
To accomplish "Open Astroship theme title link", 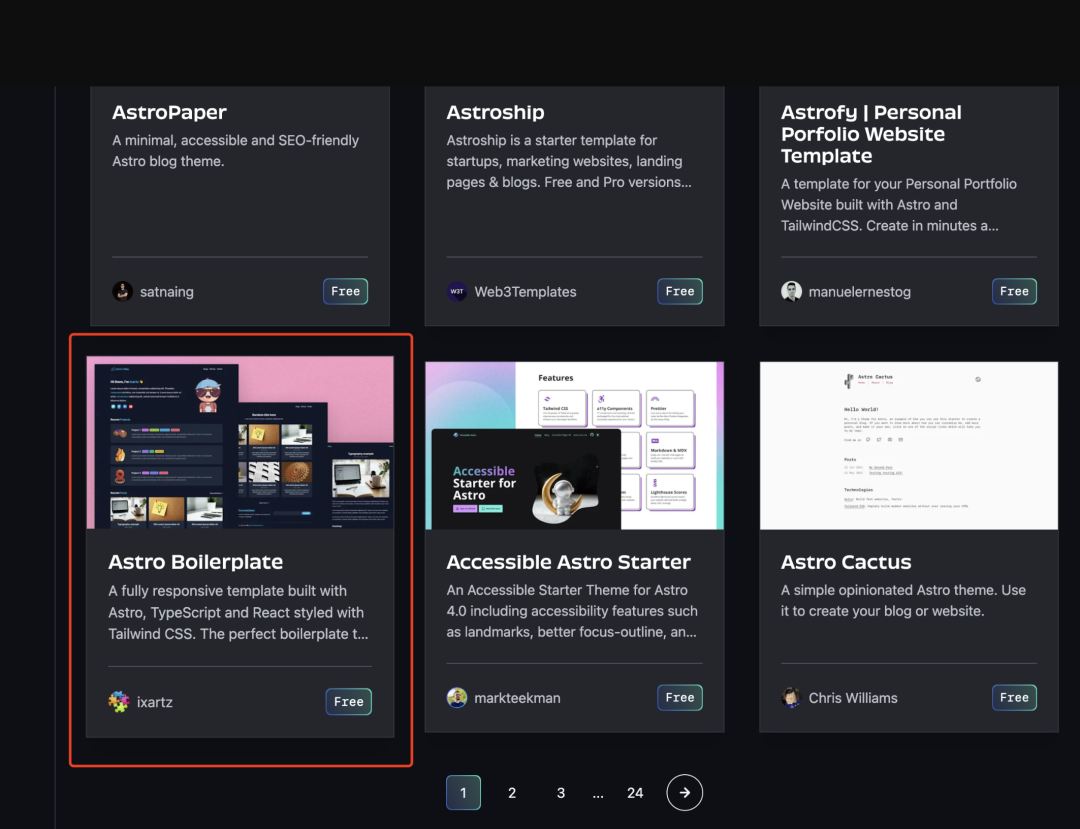I will pyautogui.click(x=495, y=113).
